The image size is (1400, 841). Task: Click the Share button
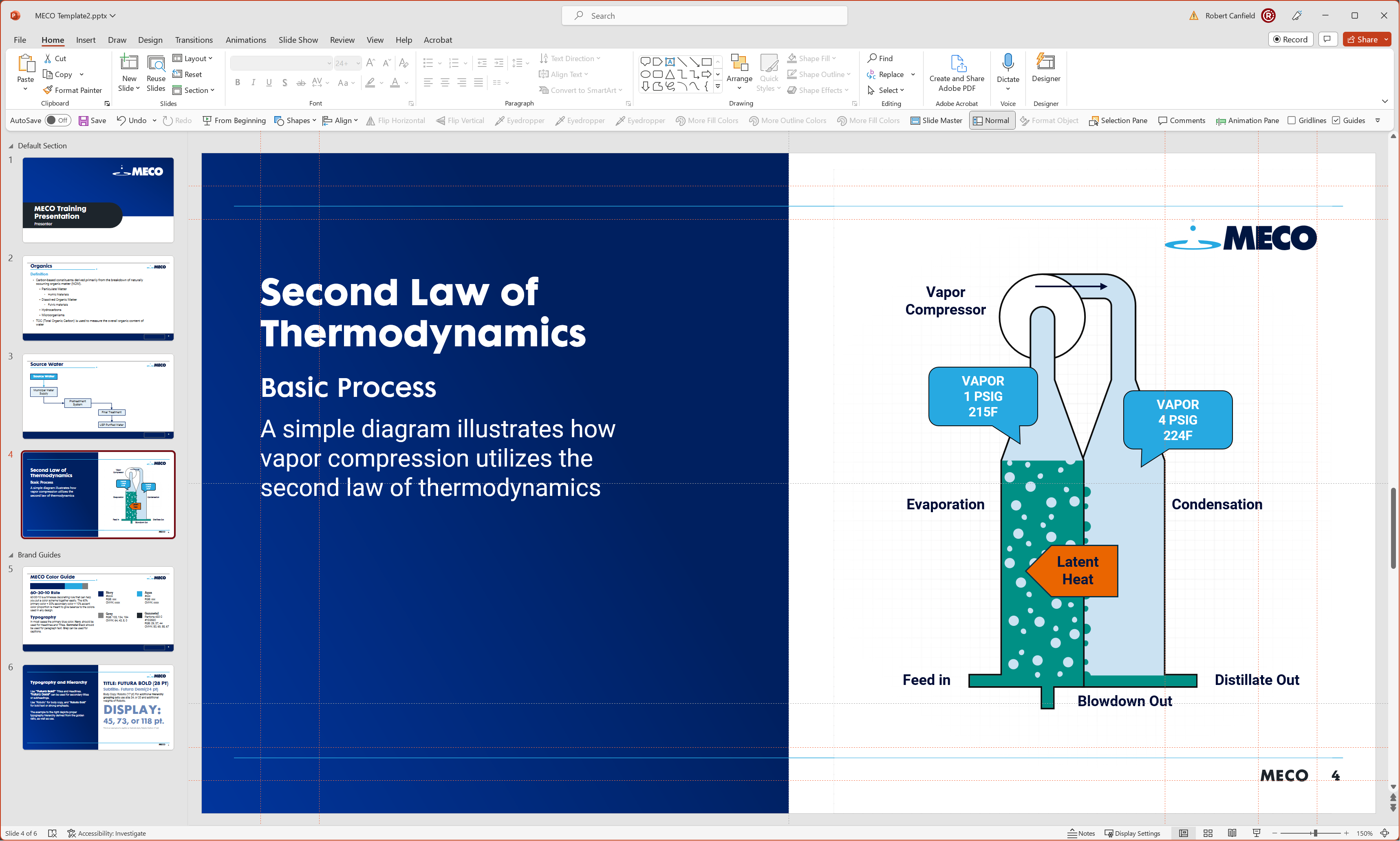[1363, 39]
